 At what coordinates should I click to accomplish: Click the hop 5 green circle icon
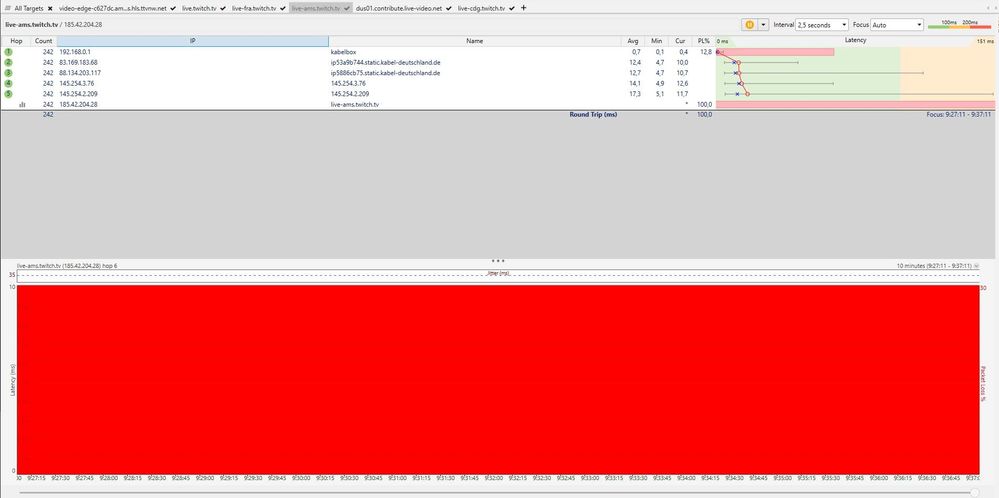8,94
